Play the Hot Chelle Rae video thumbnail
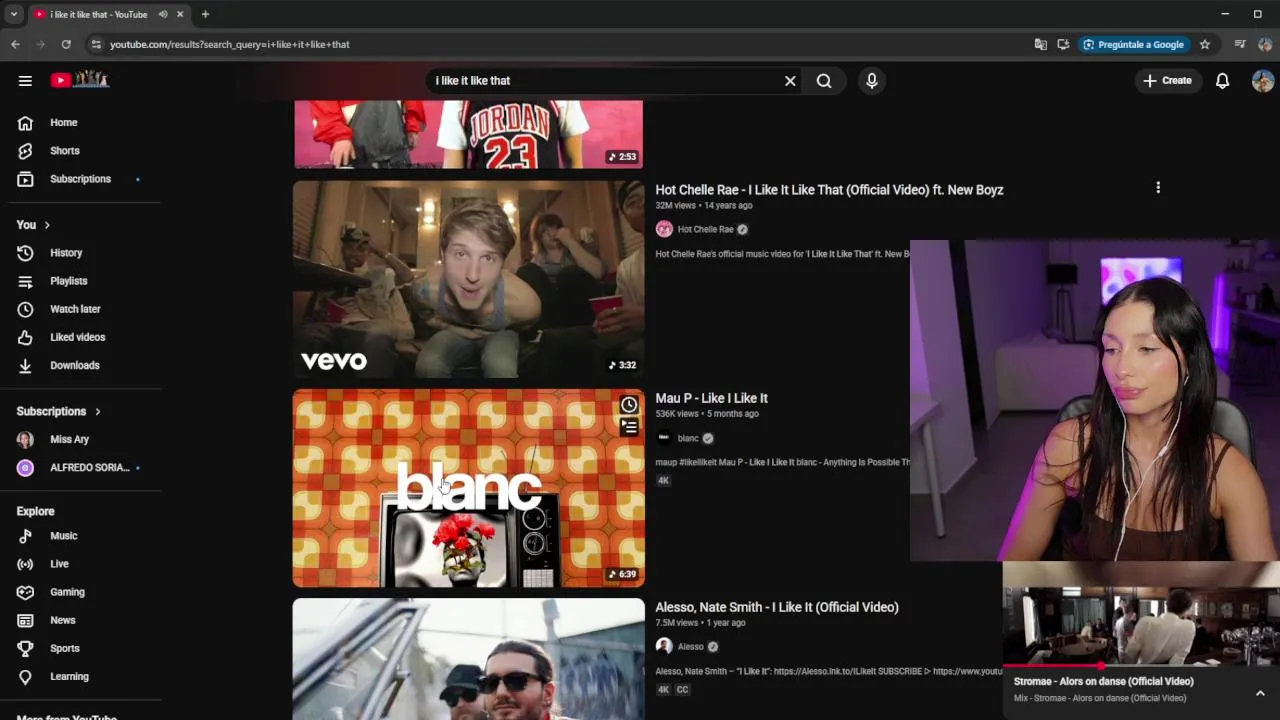 468,279
